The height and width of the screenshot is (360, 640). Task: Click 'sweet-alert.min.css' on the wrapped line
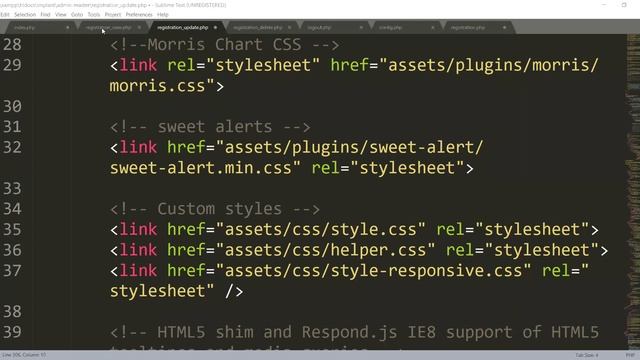click(x=200, y=168)
